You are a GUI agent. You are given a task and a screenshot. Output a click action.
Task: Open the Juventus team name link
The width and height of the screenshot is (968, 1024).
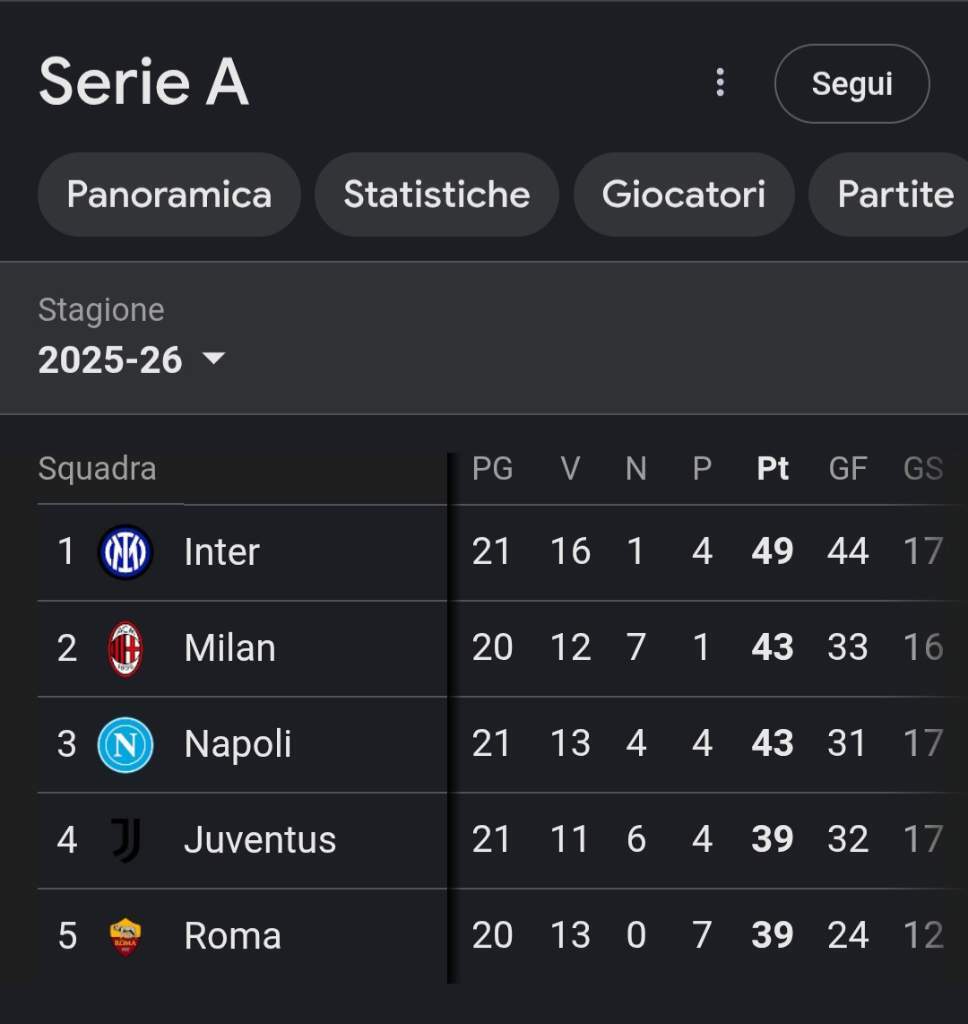pyautogui.click(x=260, y=840)
